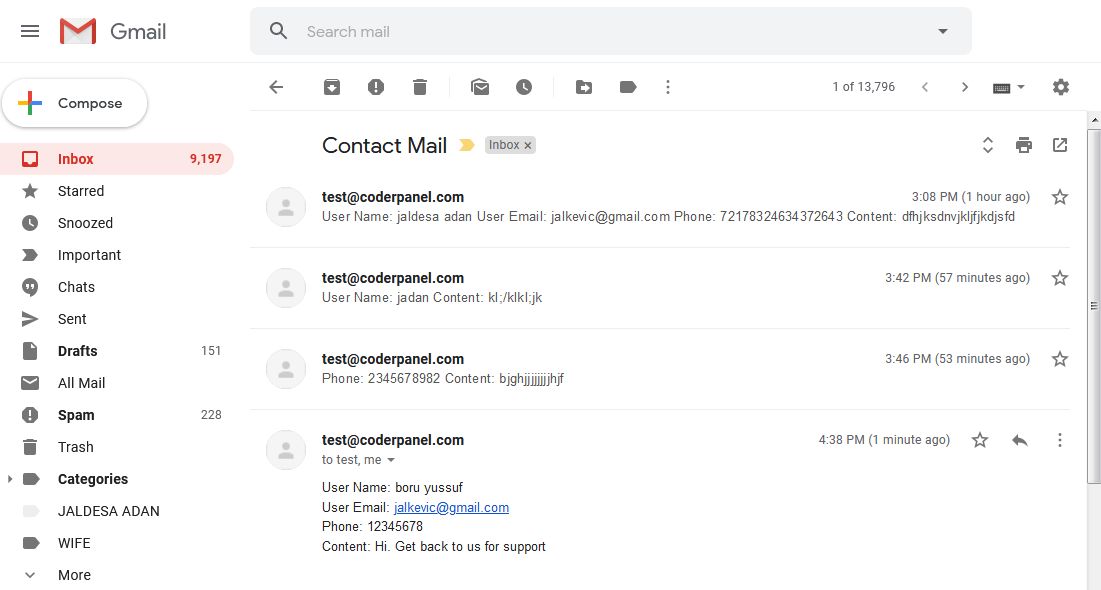Image resolution: width=1101 pixels, height=590 pixels.
Task: Star the 3:08 PM message
Action: (x=1060, y=197)
